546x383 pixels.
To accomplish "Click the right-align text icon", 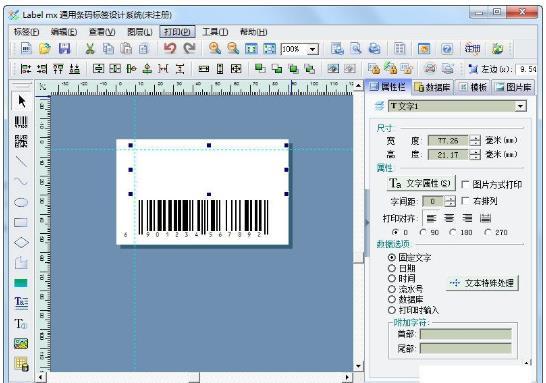I will point(467,218).
